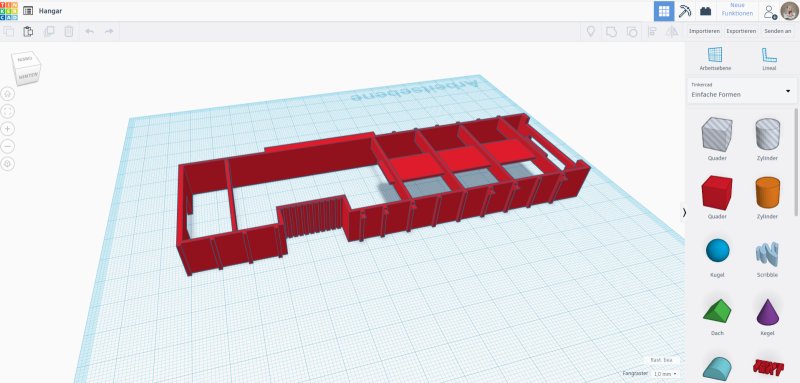The image size is (800, 383).
Task: Open the Tinkercad logo home link
Action: pyautogui.click(x=9, y=11)
